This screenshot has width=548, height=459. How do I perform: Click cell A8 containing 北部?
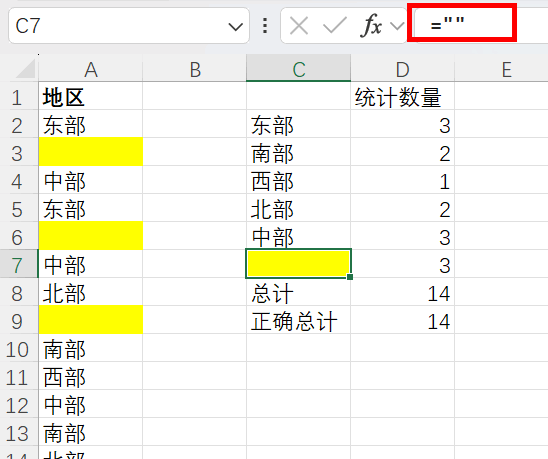(91, 292)
